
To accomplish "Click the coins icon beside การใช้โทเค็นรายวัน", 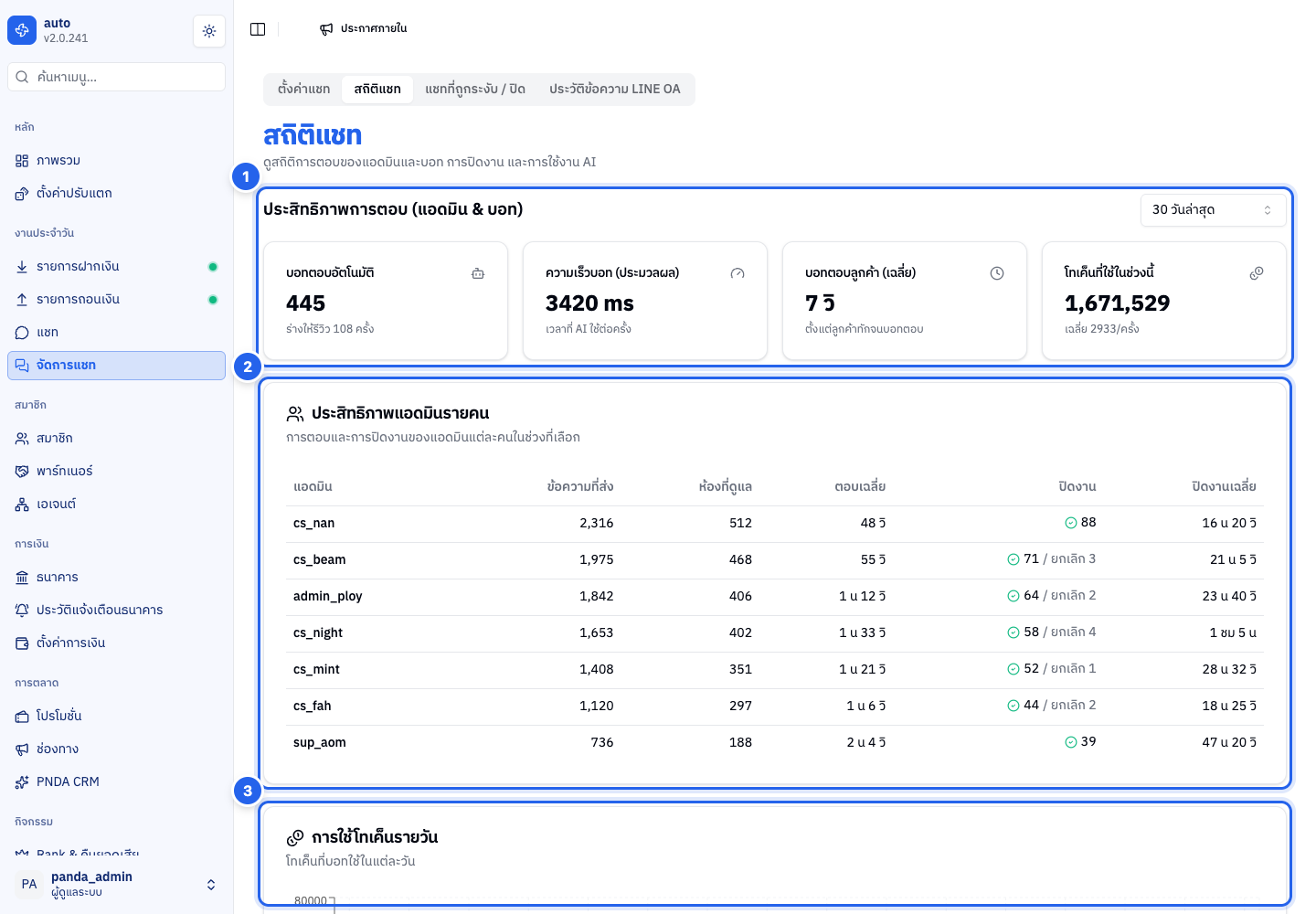I will click(x=295, y=838).
